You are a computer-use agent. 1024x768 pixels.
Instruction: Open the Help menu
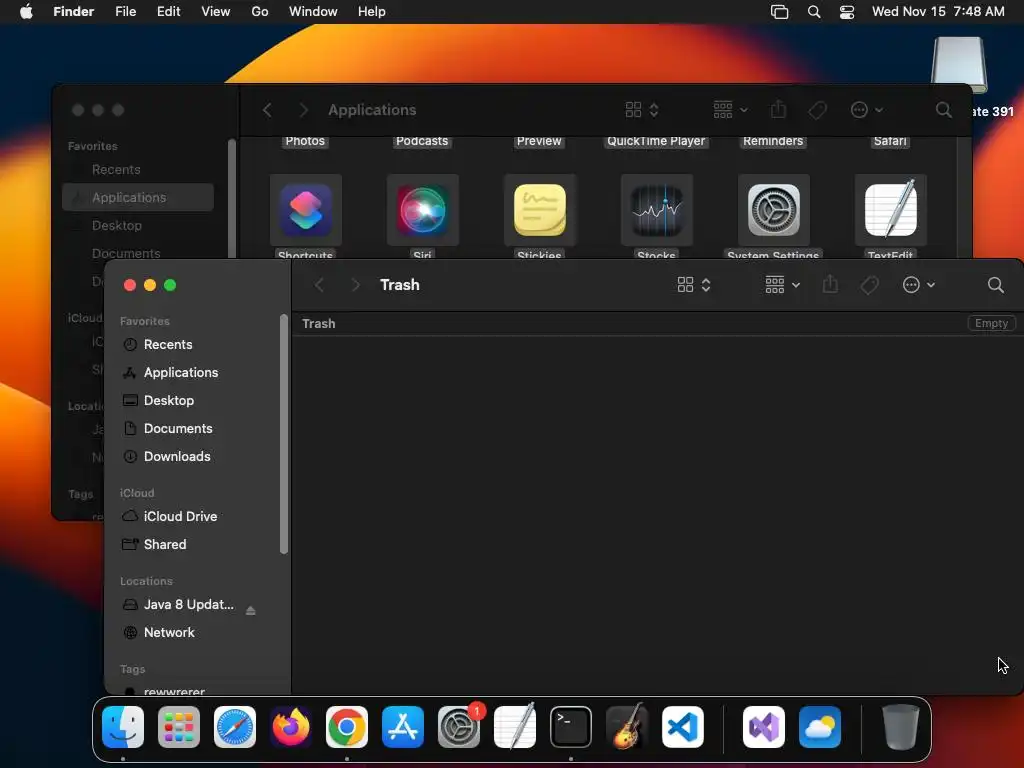tap(372, 12)
